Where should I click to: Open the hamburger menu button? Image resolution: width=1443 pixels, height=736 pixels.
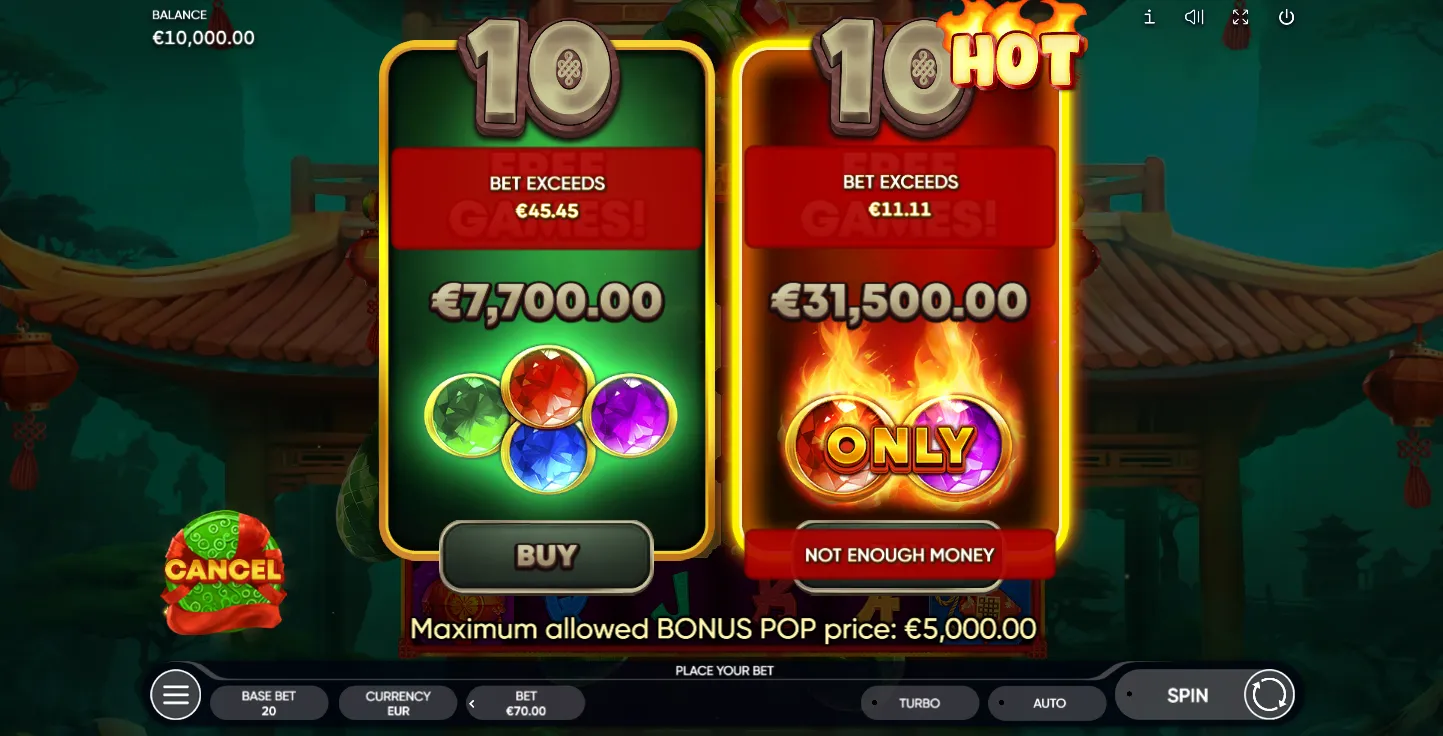point(176,695)
